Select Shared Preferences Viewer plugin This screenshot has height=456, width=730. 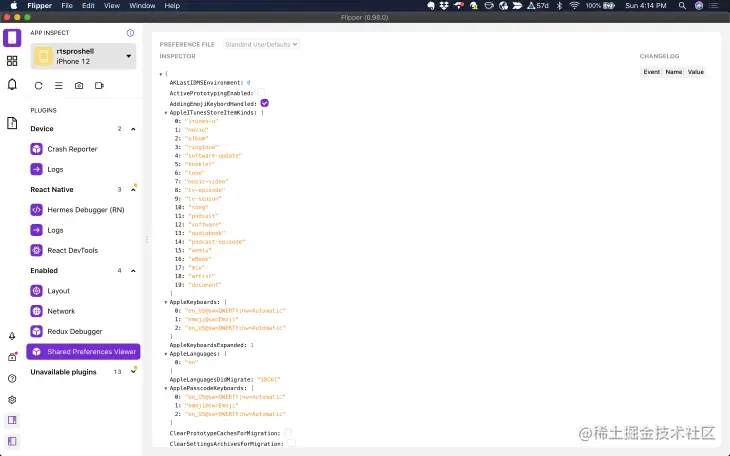tap(83, 352)
